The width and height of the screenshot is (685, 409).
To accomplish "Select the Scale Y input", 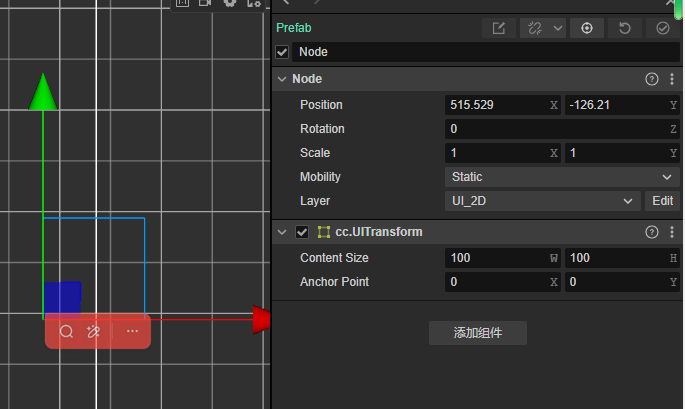I will click(622, 153).
